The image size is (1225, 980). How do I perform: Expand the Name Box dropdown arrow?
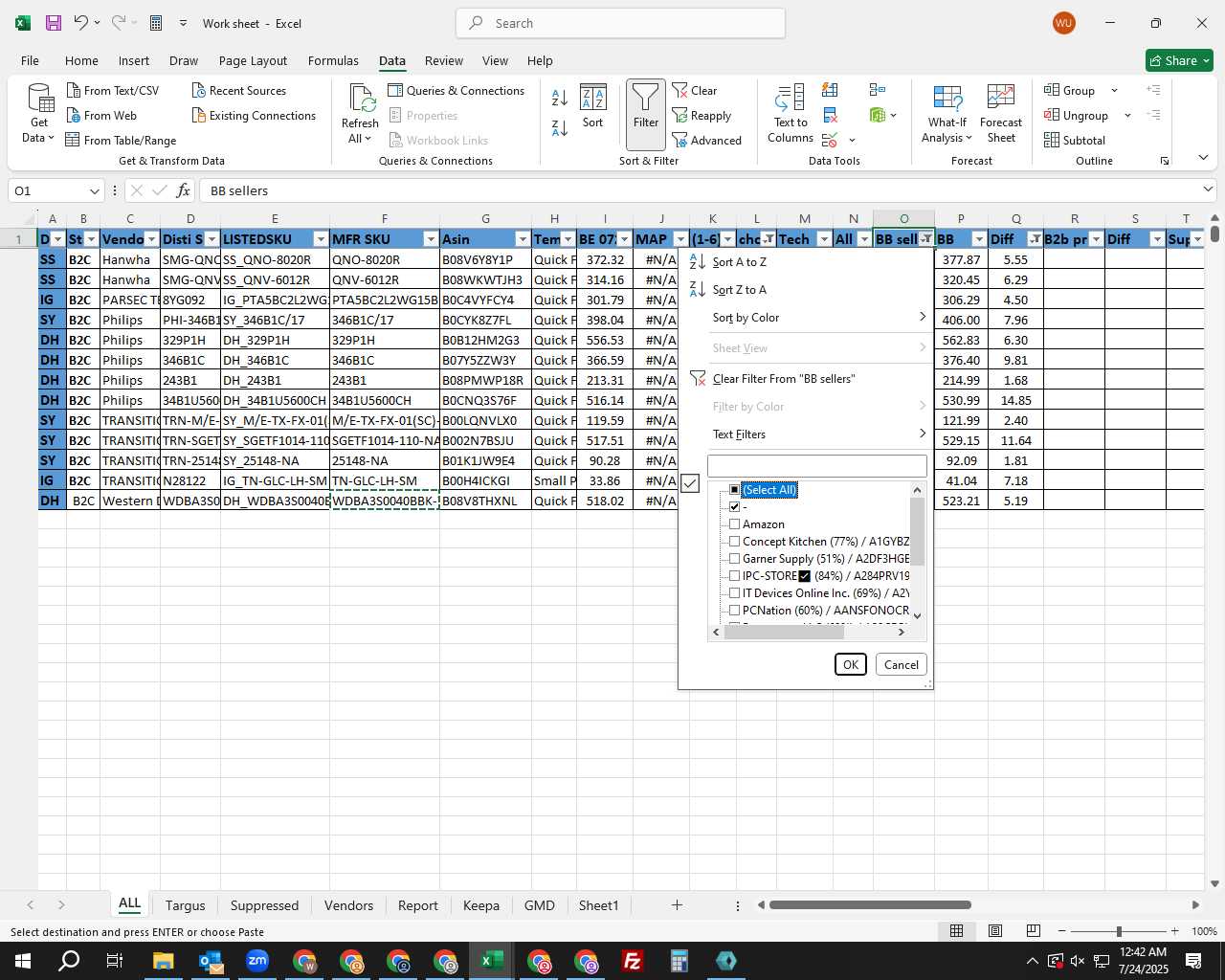click(x=94, y=190)
